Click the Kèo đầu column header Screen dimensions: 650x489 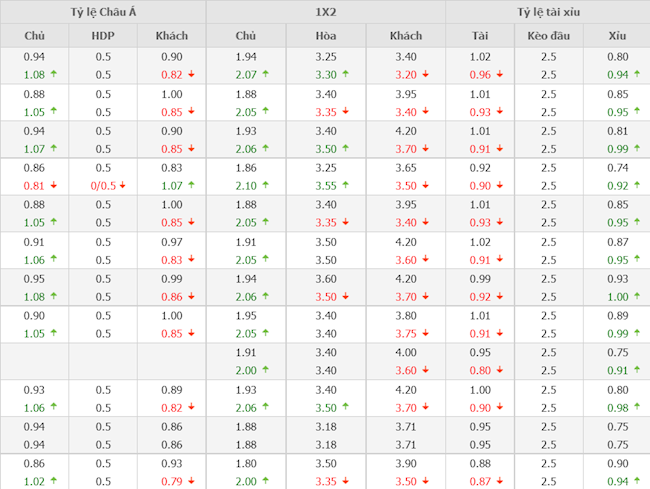click(x=548, y=36)
